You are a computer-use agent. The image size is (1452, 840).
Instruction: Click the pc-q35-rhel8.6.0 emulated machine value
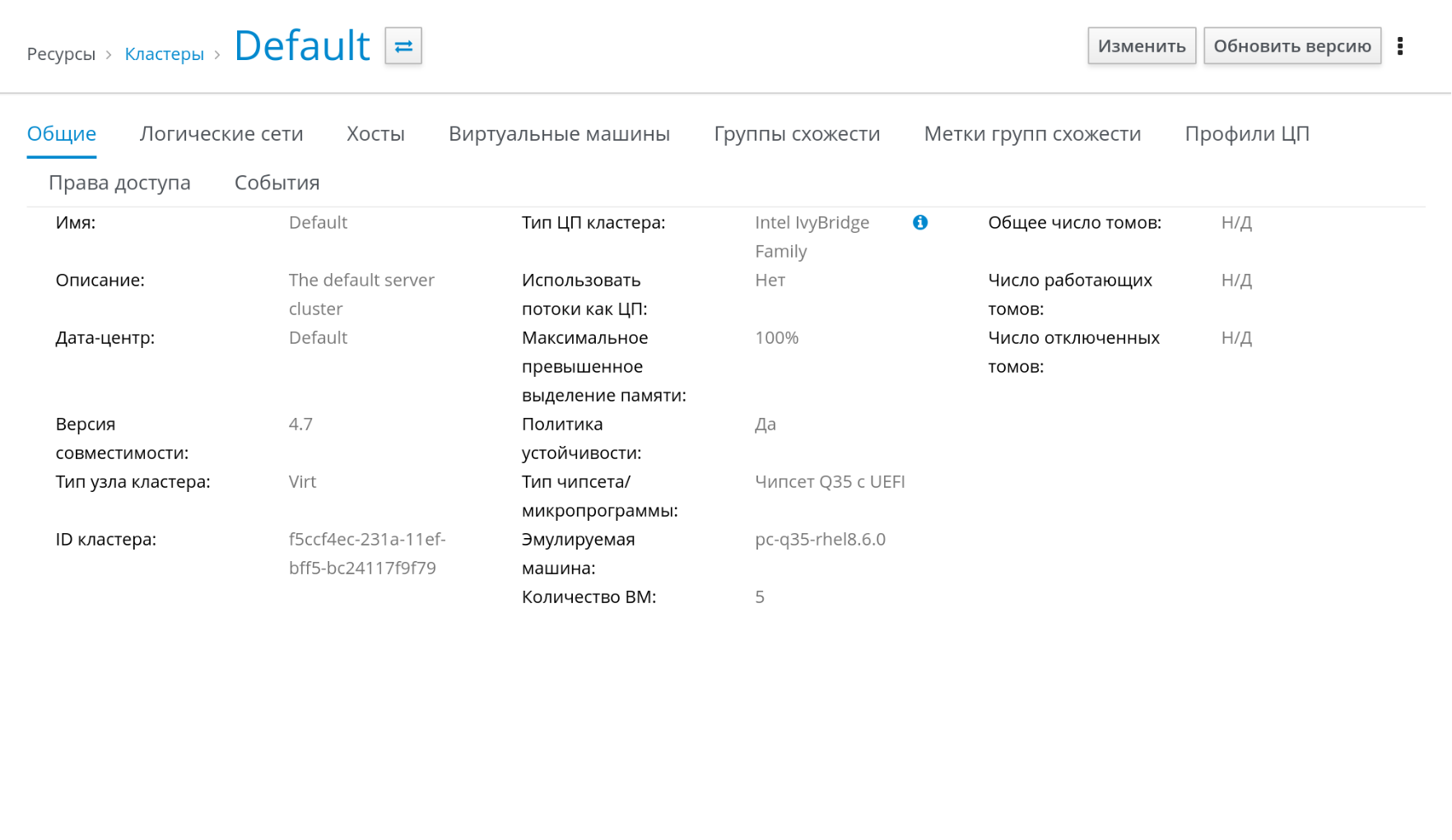pos(820,540)
